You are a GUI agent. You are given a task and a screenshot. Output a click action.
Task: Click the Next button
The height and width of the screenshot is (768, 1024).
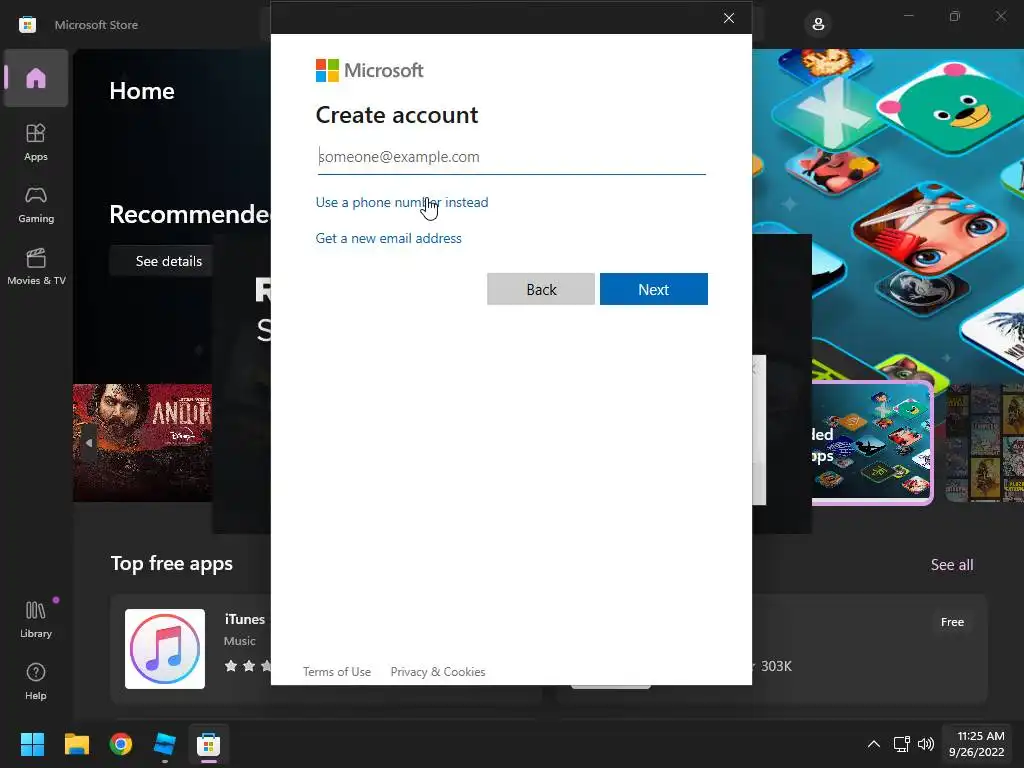(x=654, y=289)
